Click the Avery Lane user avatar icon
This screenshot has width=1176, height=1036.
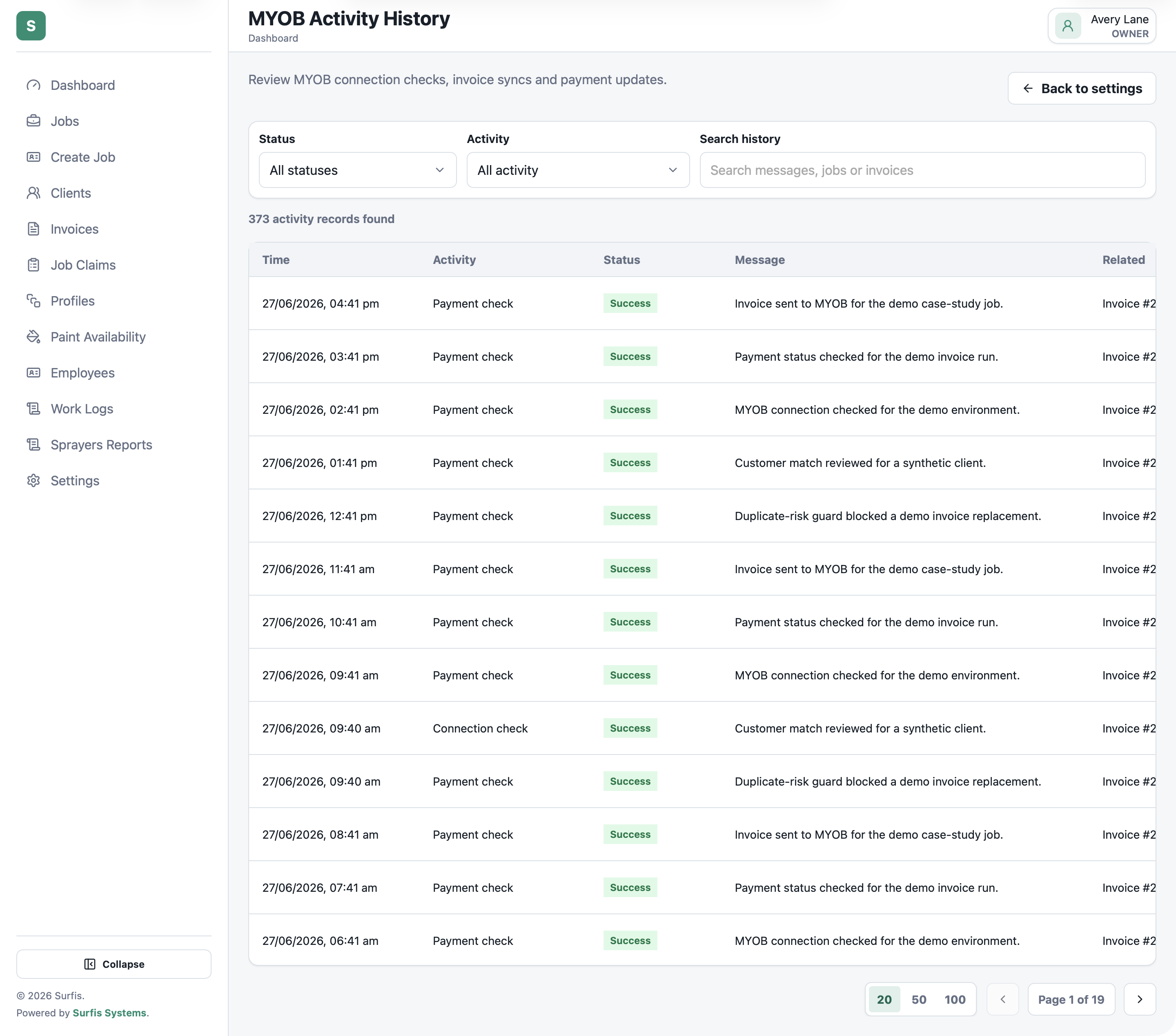1068,26
